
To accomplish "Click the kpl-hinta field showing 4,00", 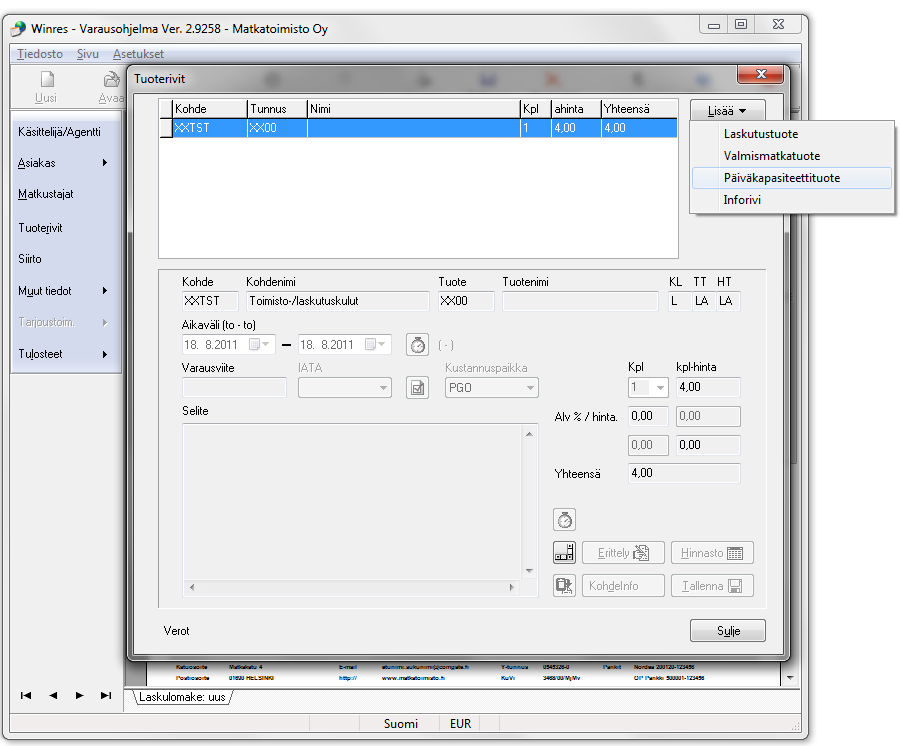I will pos(708,387).
